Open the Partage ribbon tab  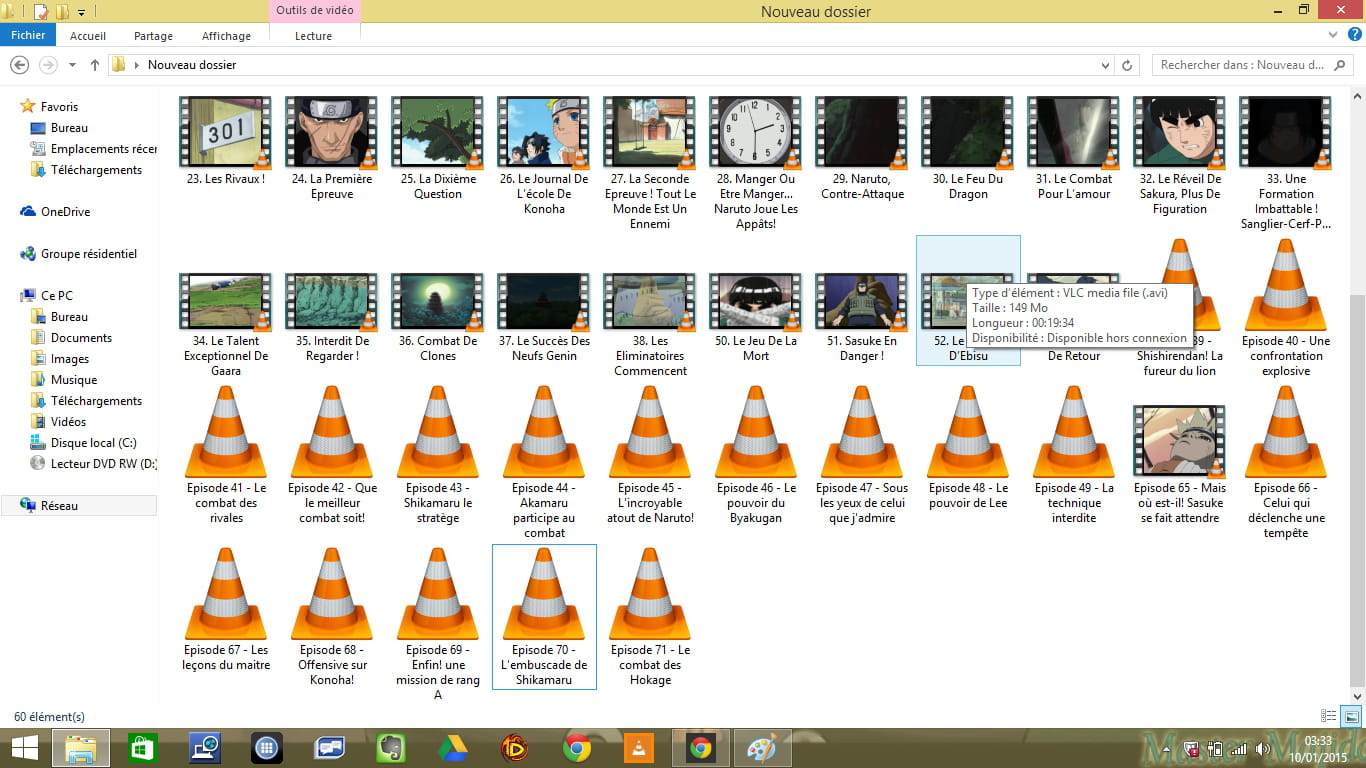pos(153,36)
